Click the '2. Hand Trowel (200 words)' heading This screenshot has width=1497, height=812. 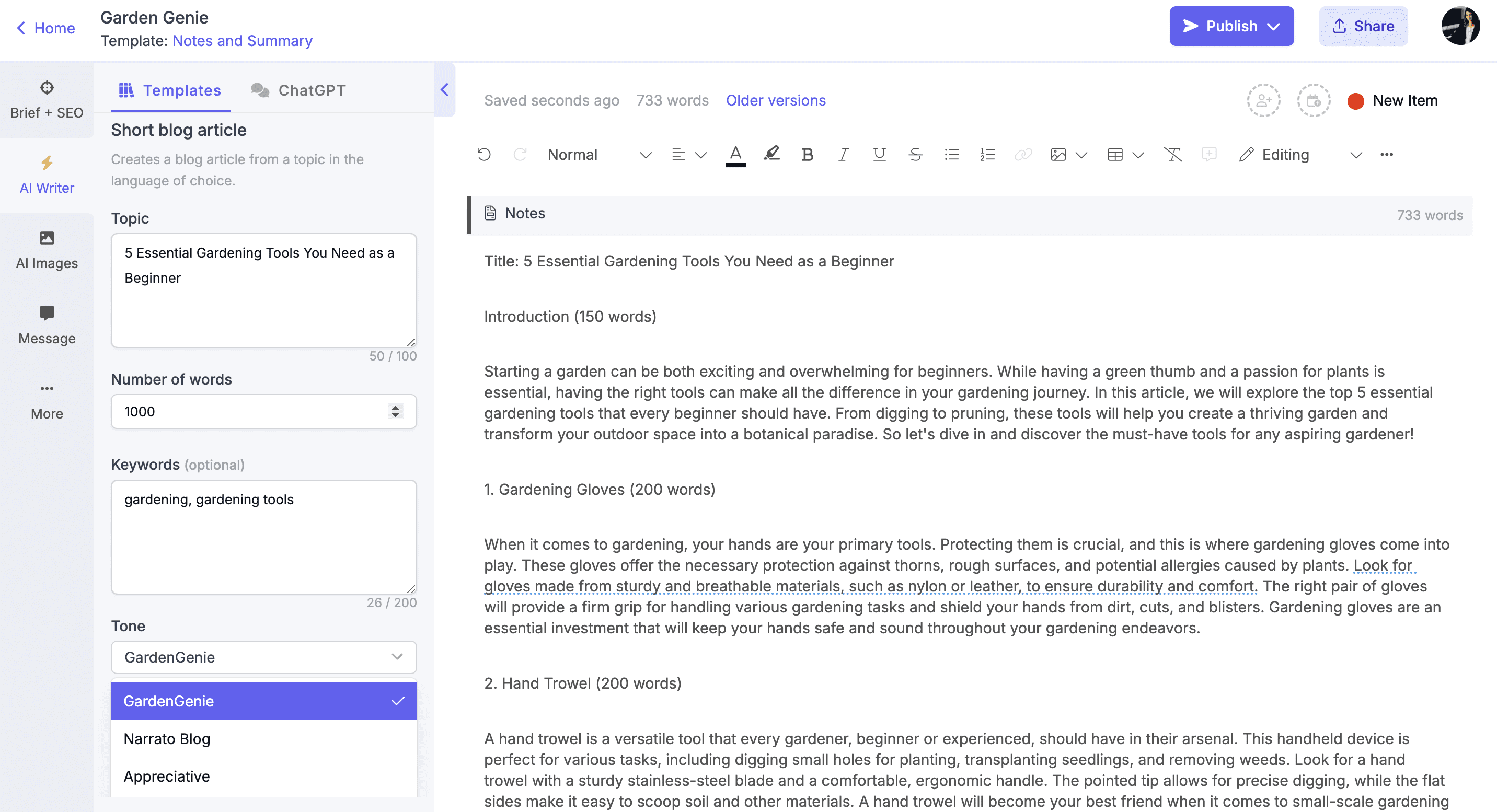point(583,683)
